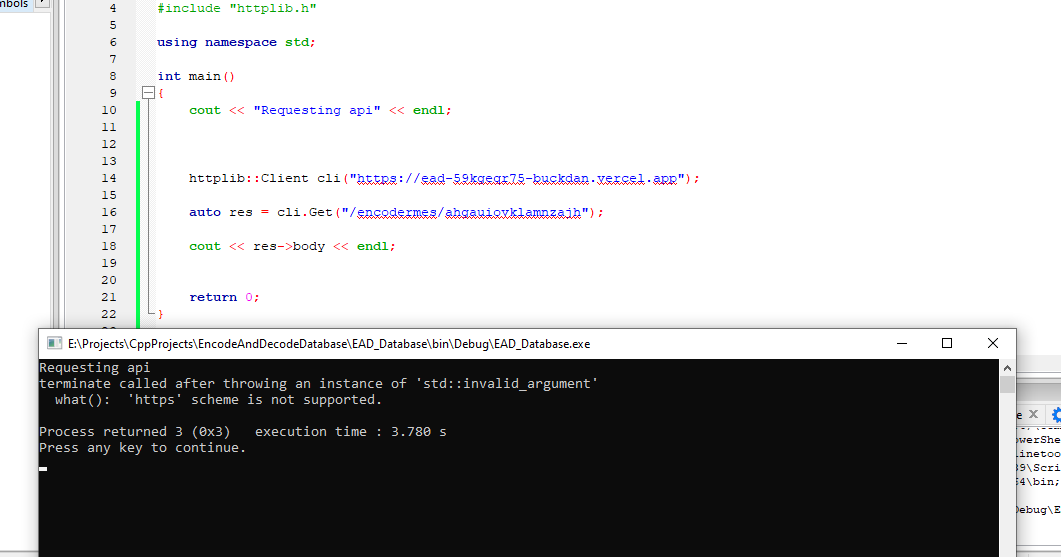Image resolution: width=1061 pixels, height=557 pixels.
Task: Close the EAD_Database.exe console window
Action: (993, 343)
